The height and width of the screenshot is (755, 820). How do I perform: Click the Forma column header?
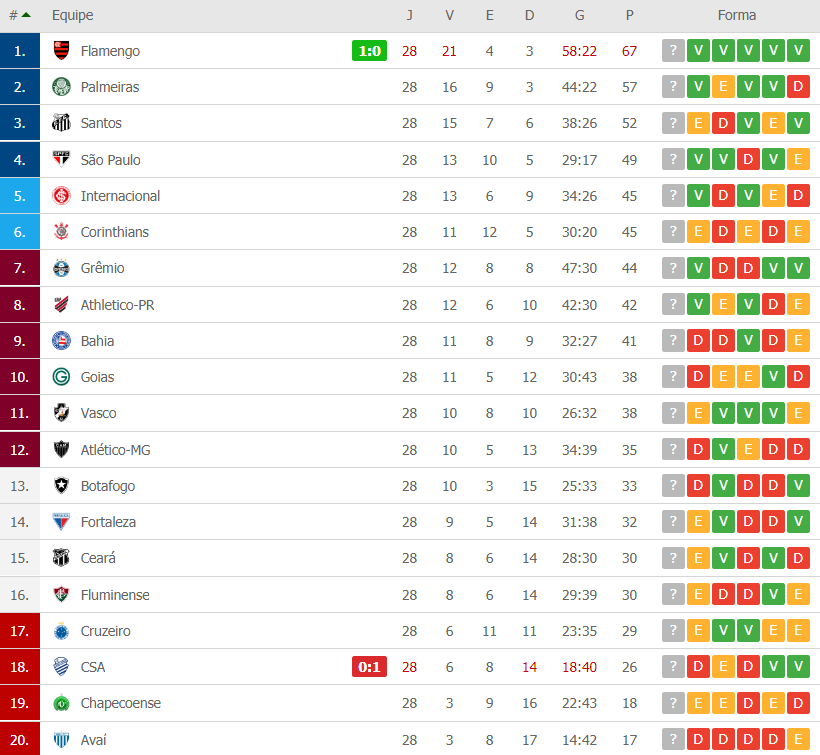click(x=736, y=15)
